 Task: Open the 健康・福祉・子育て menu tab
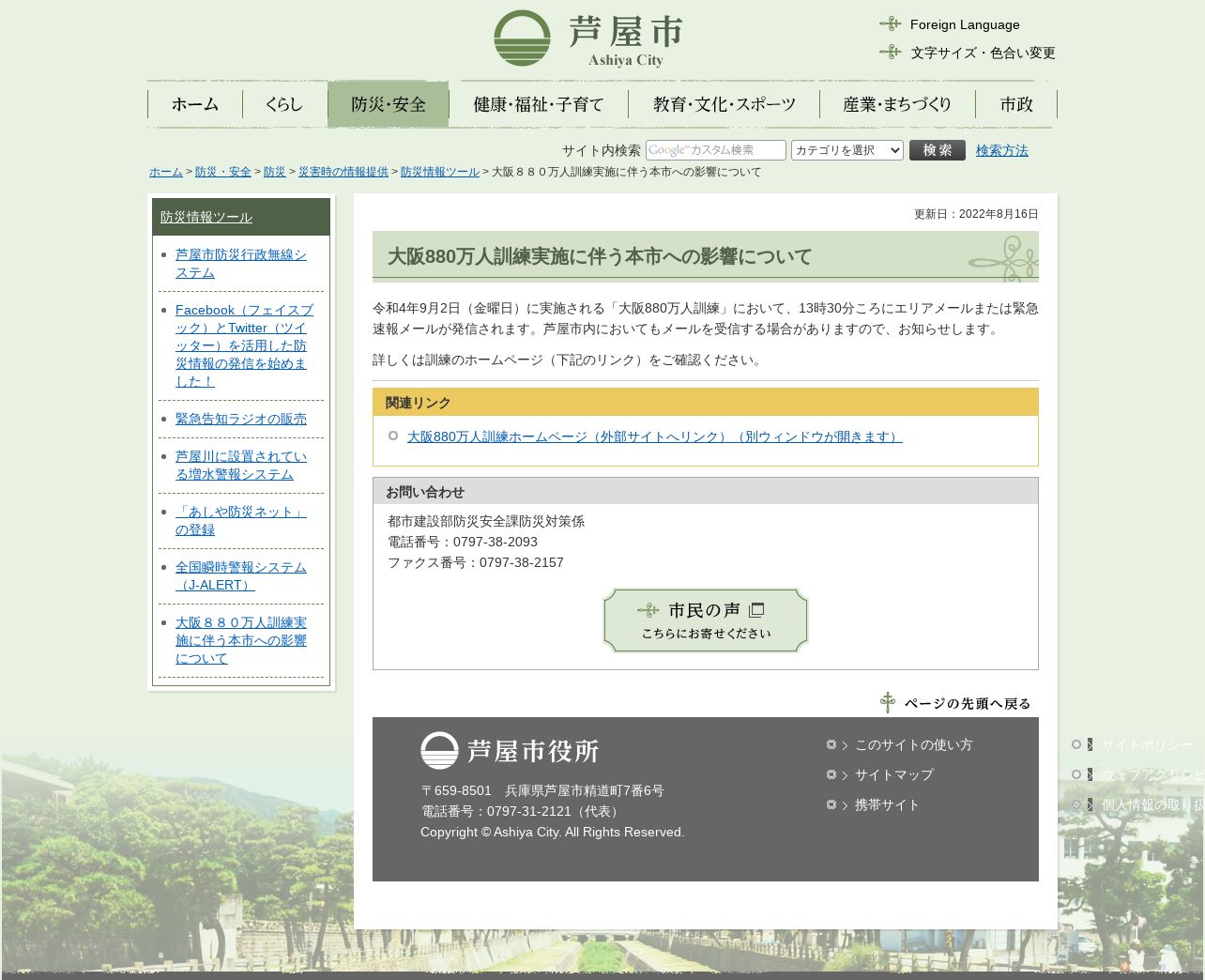pyautogui.click(x=539, y=104)
